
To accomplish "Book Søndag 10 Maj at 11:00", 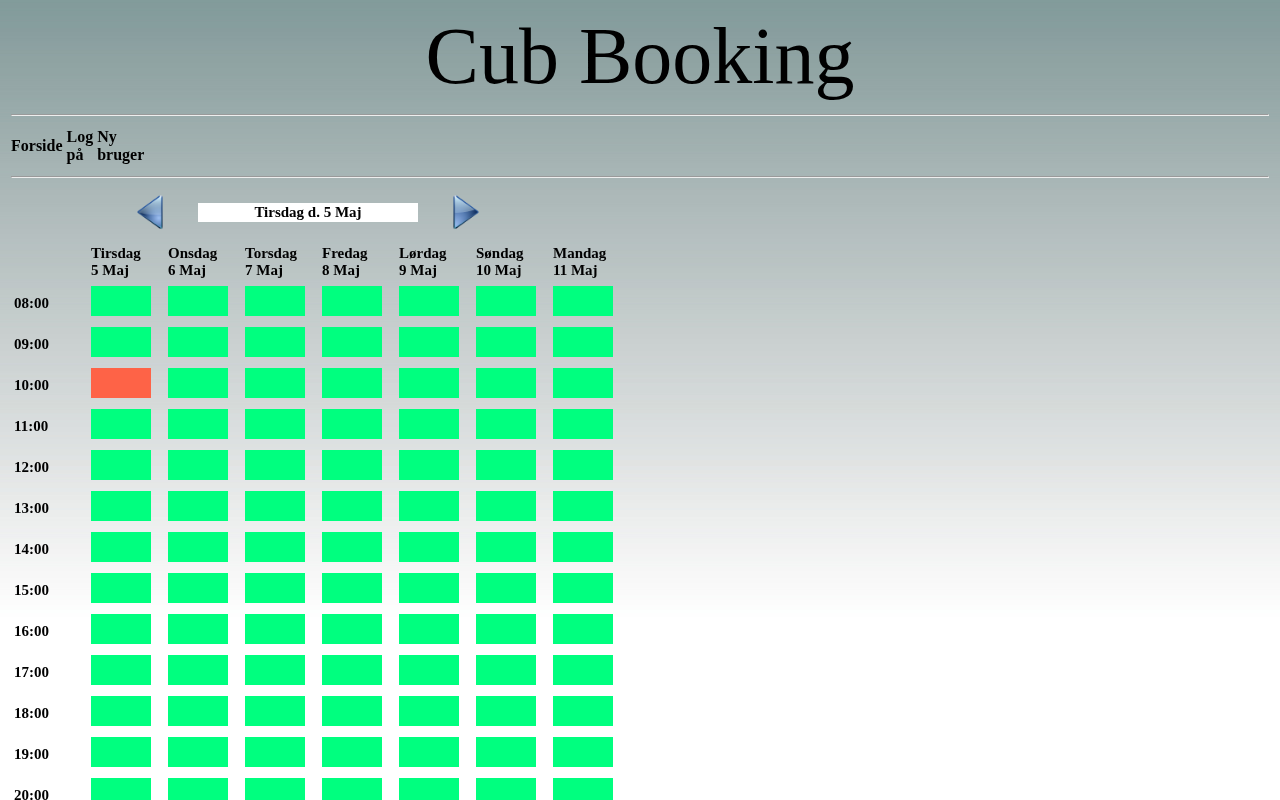I will tap(506, 424).
